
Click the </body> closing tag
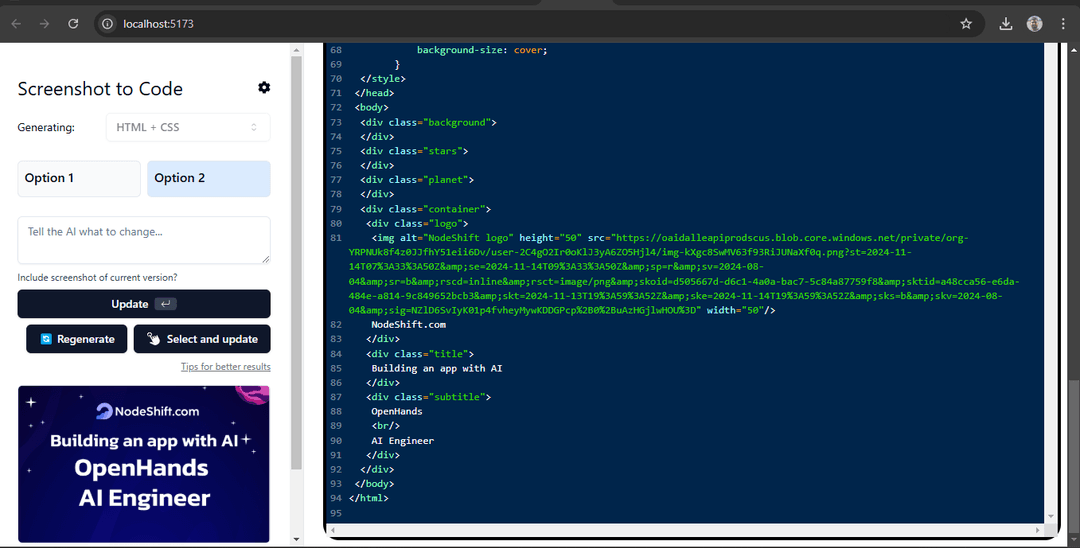(374, 483)
